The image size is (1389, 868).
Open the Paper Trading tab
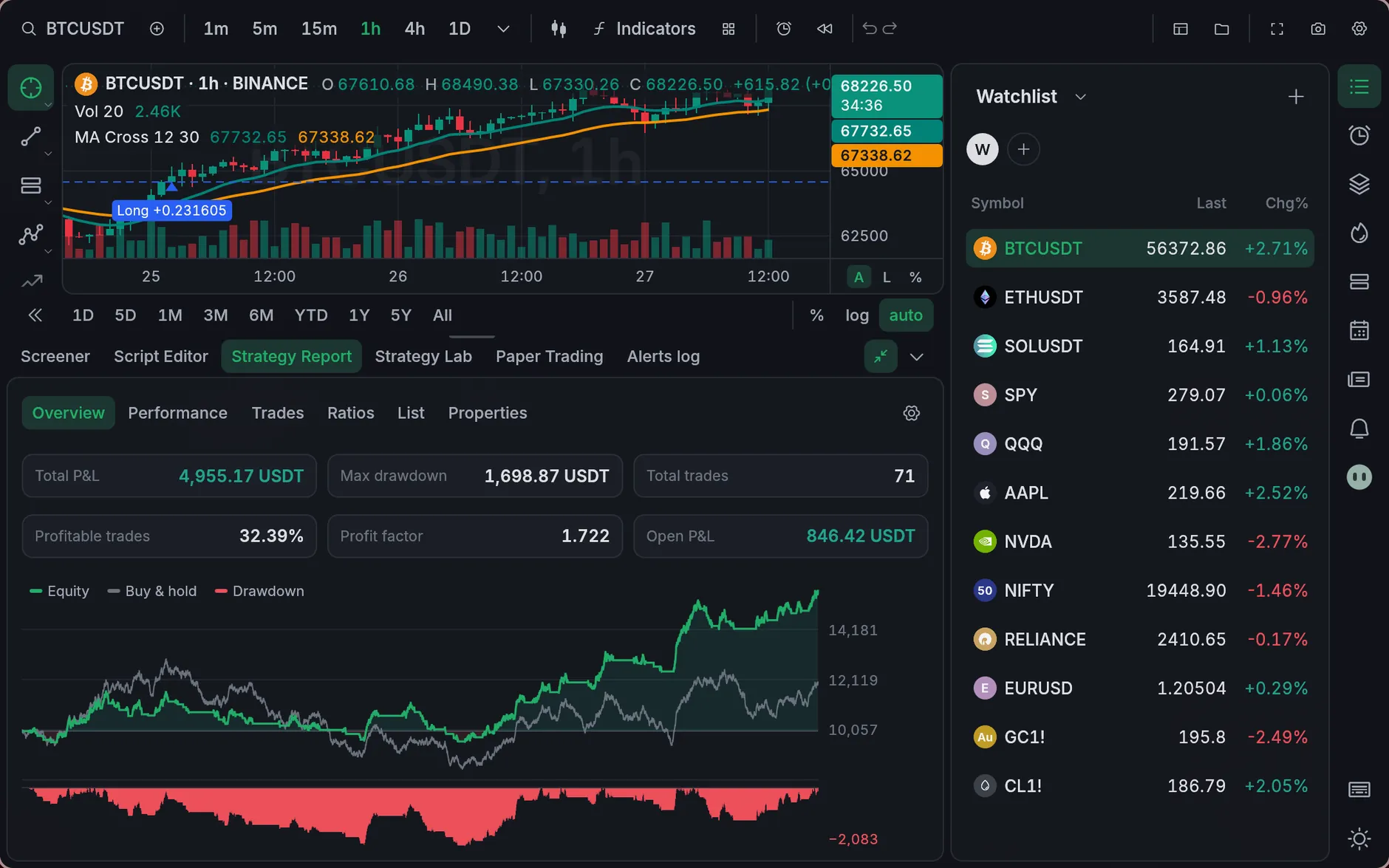550,357
